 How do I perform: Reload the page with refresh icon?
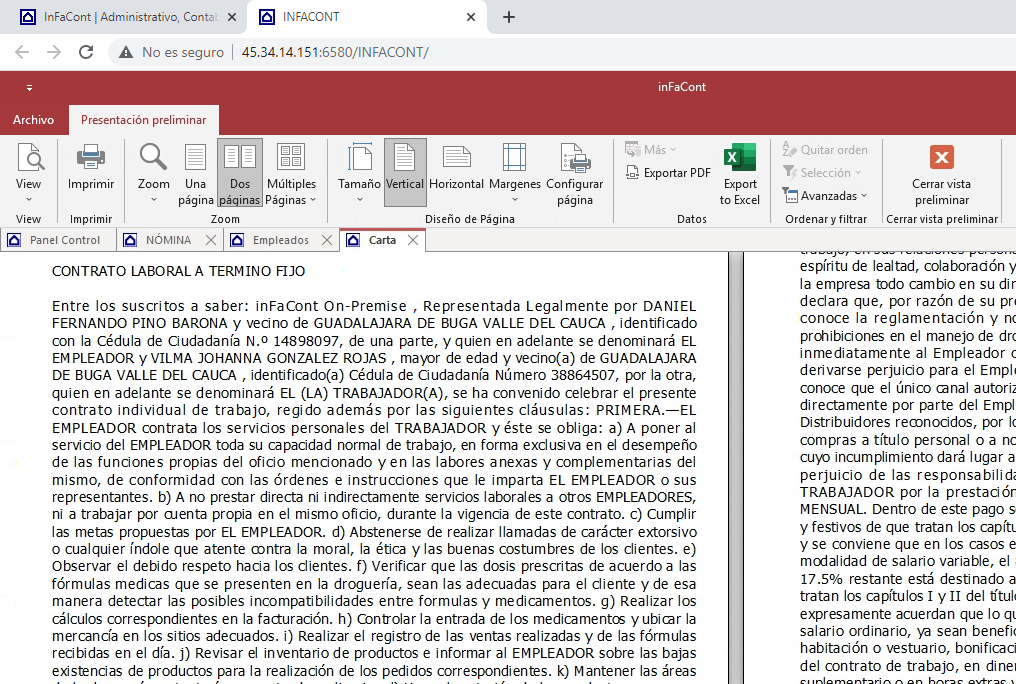point(86,52)
